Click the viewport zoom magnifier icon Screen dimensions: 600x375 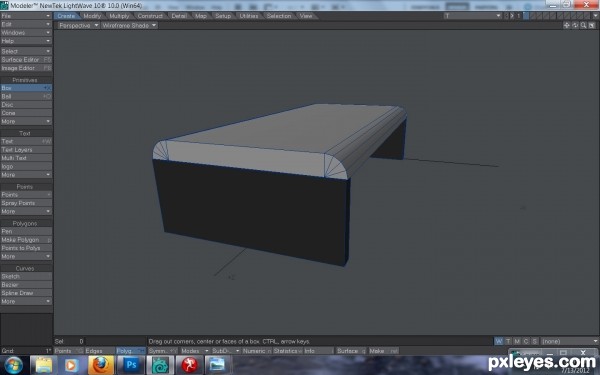click(x=583, y=25)
